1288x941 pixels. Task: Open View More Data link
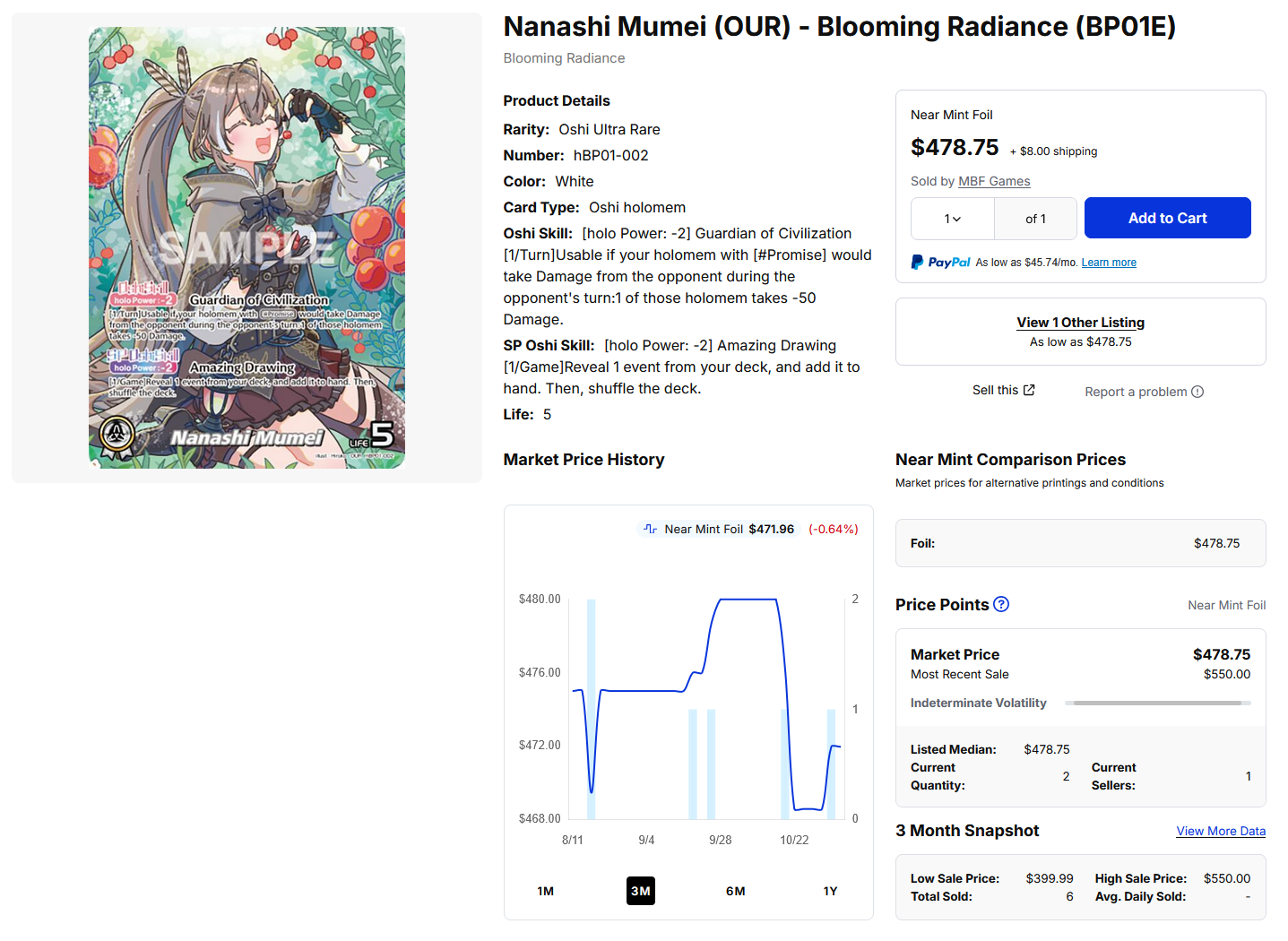1221,831
